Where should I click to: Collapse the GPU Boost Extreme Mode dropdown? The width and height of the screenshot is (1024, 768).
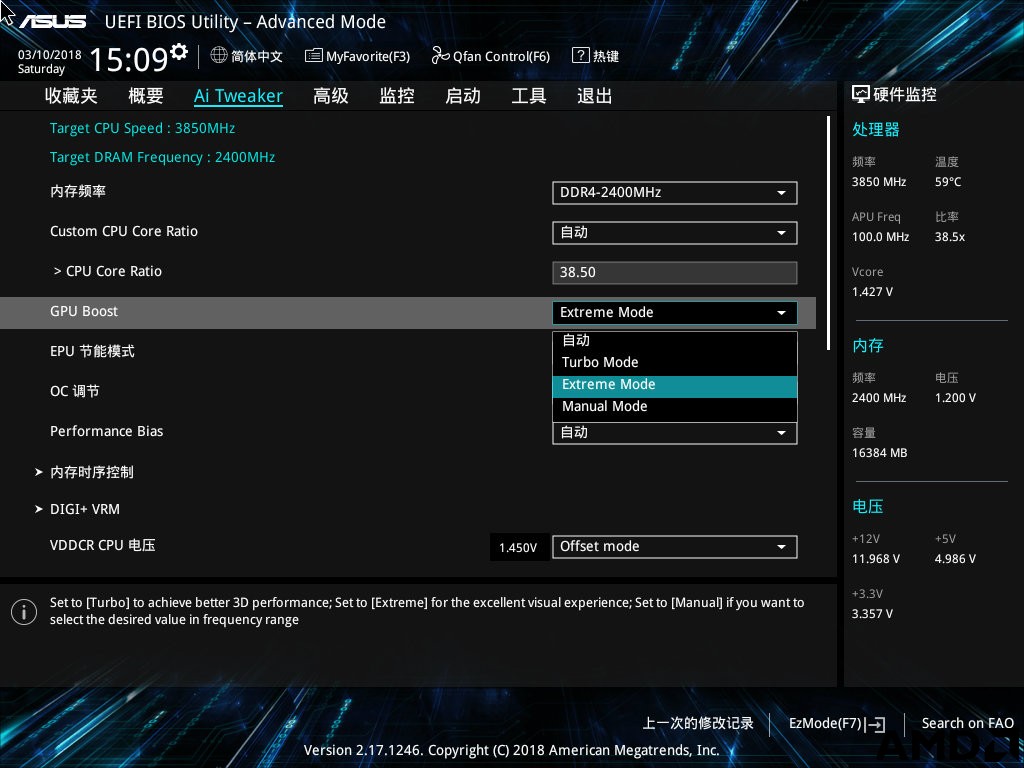pos(675,312)
